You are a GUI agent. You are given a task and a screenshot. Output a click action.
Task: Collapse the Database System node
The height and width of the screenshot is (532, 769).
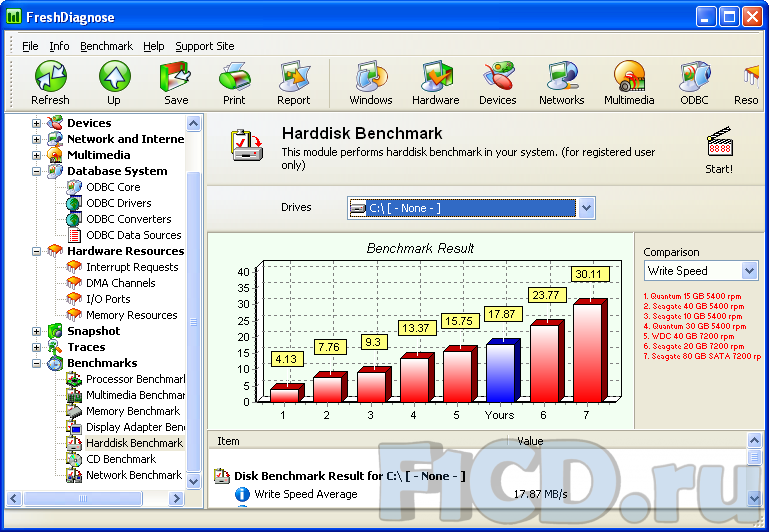[x=36, y=171]
